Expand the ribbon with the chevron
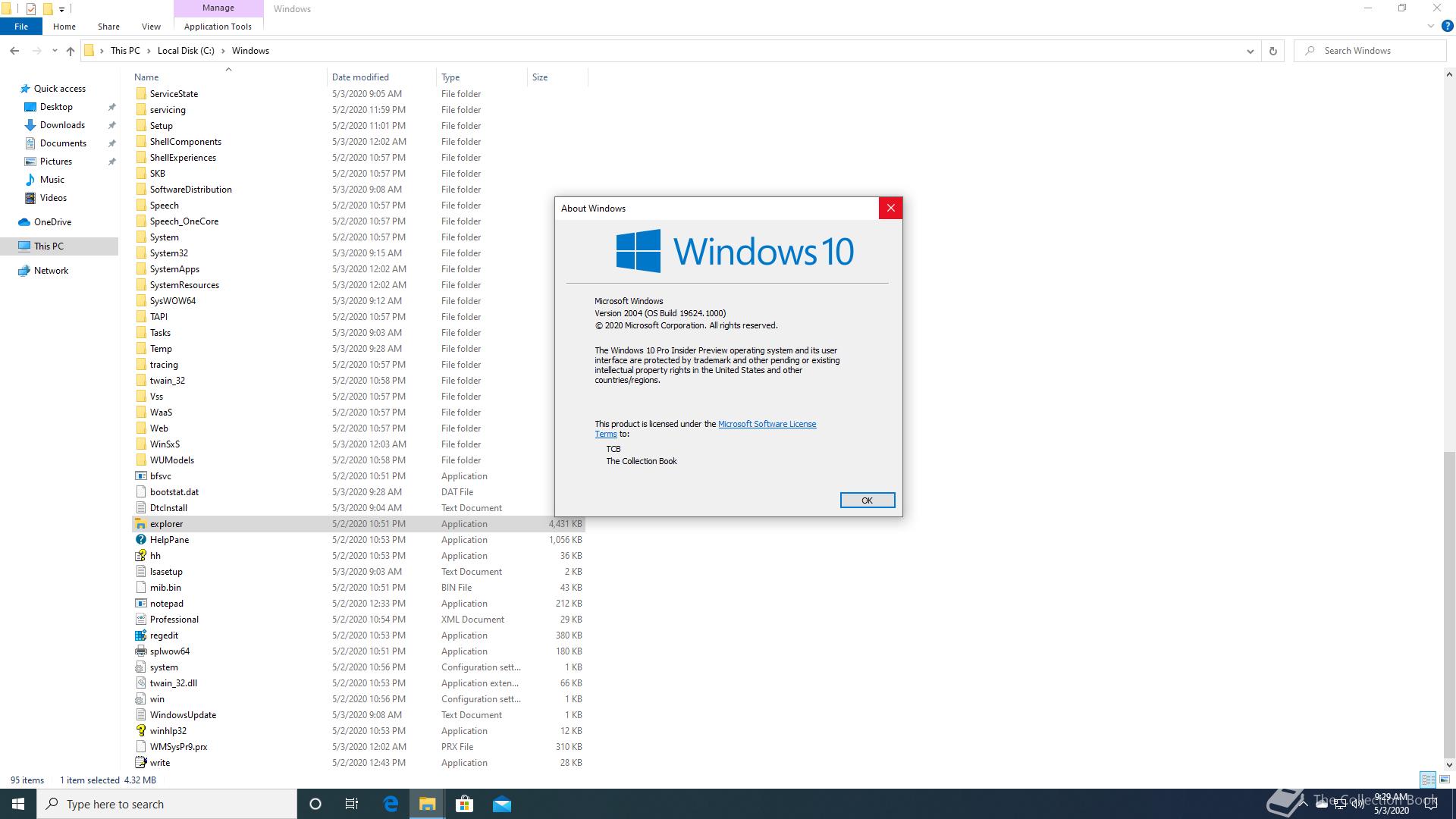The height and width of the screenshot is (819, 1456). (x=1431, y=26)
